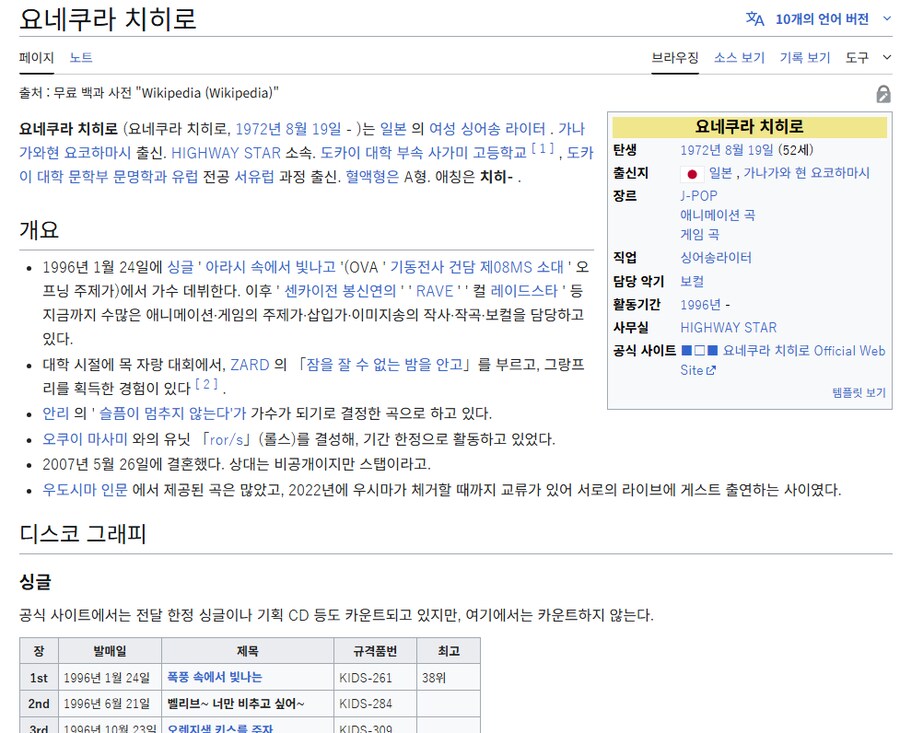This screenshot has width=900, height=733.
Task: Click the 벨리브~ 너만 비추고 싶어~ title cell
Action: tap(247, 704)
